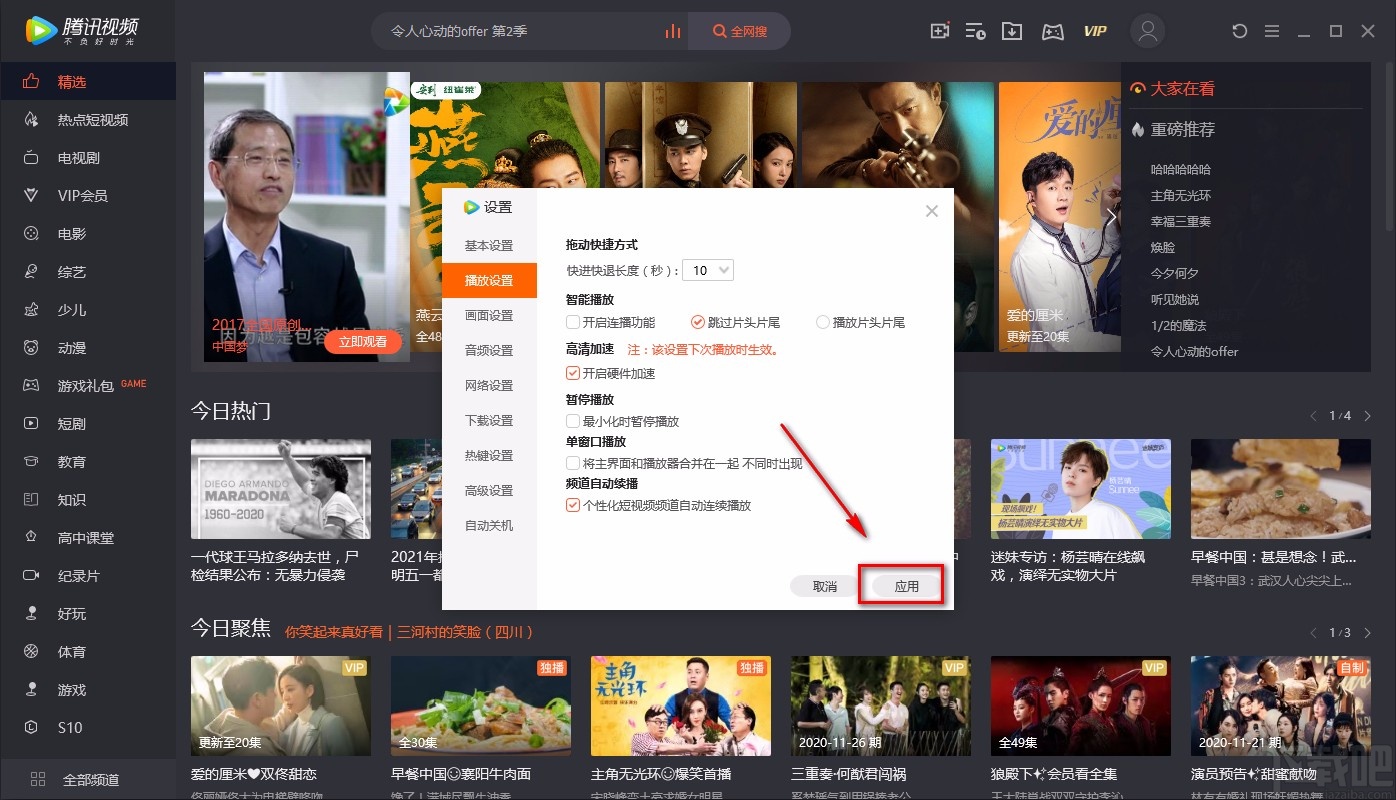Image resolution: width=1396 pixels, height=800 pixels.
Task: Open the game controller icon in top bar
Action: click(x=1052, y=31)
